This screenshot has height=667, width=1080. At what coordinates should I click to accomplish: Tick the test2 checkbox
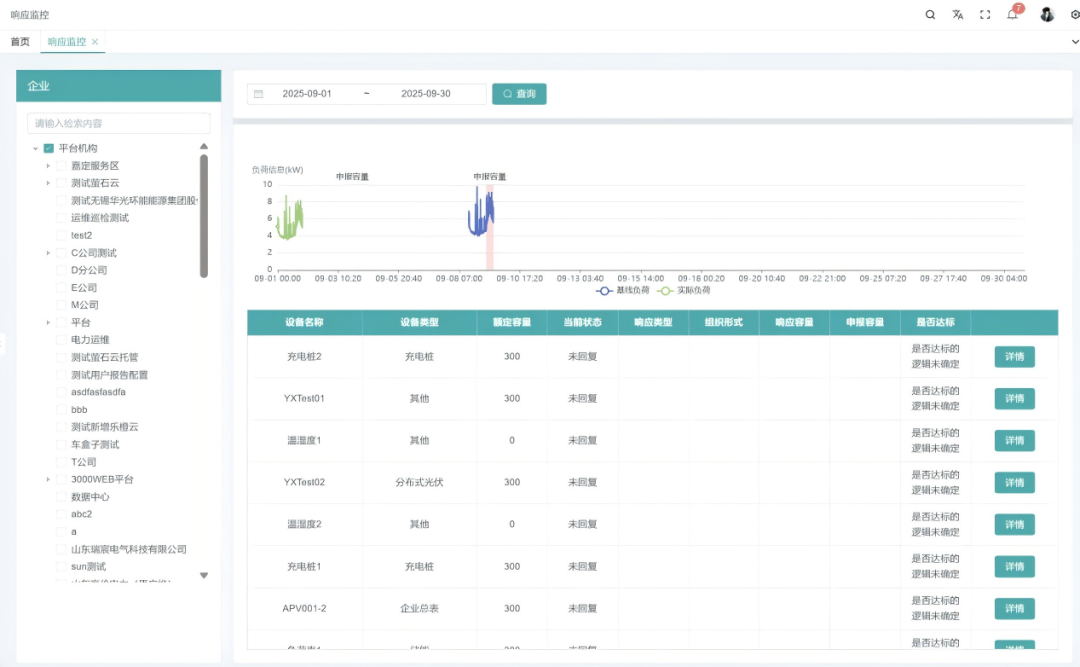coord(61,235)
